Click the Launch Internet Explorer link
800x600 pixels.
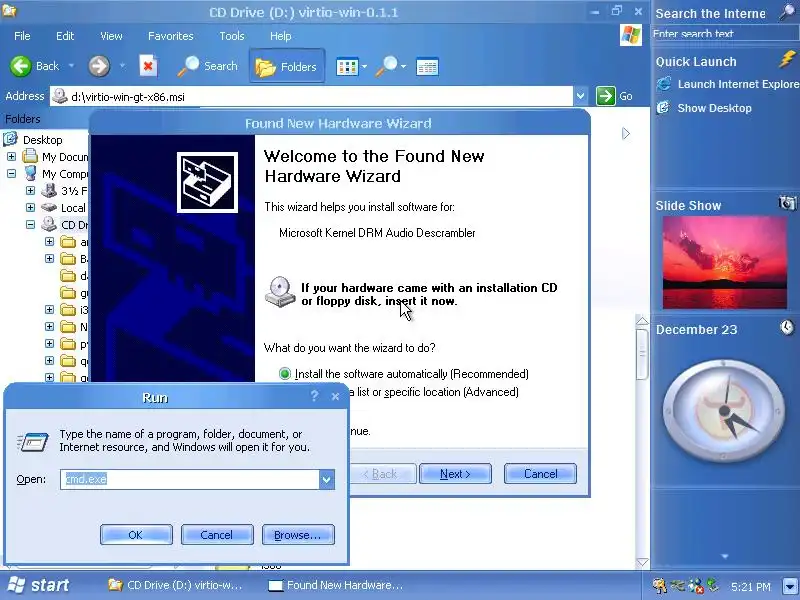tap(738, 84)
